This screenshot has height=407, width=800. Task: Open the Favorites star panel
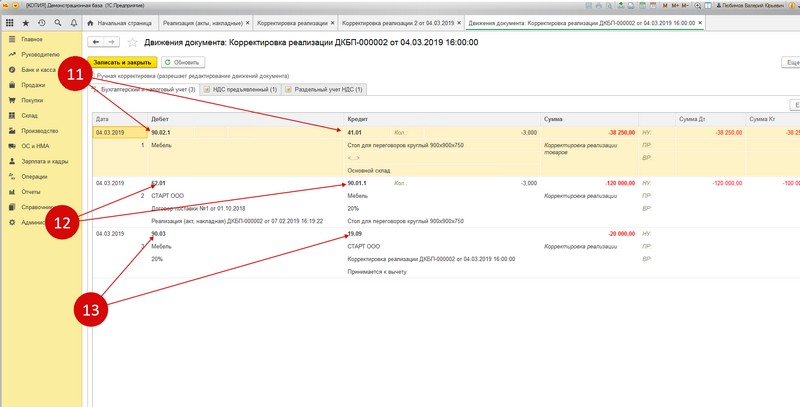(26, 23)
